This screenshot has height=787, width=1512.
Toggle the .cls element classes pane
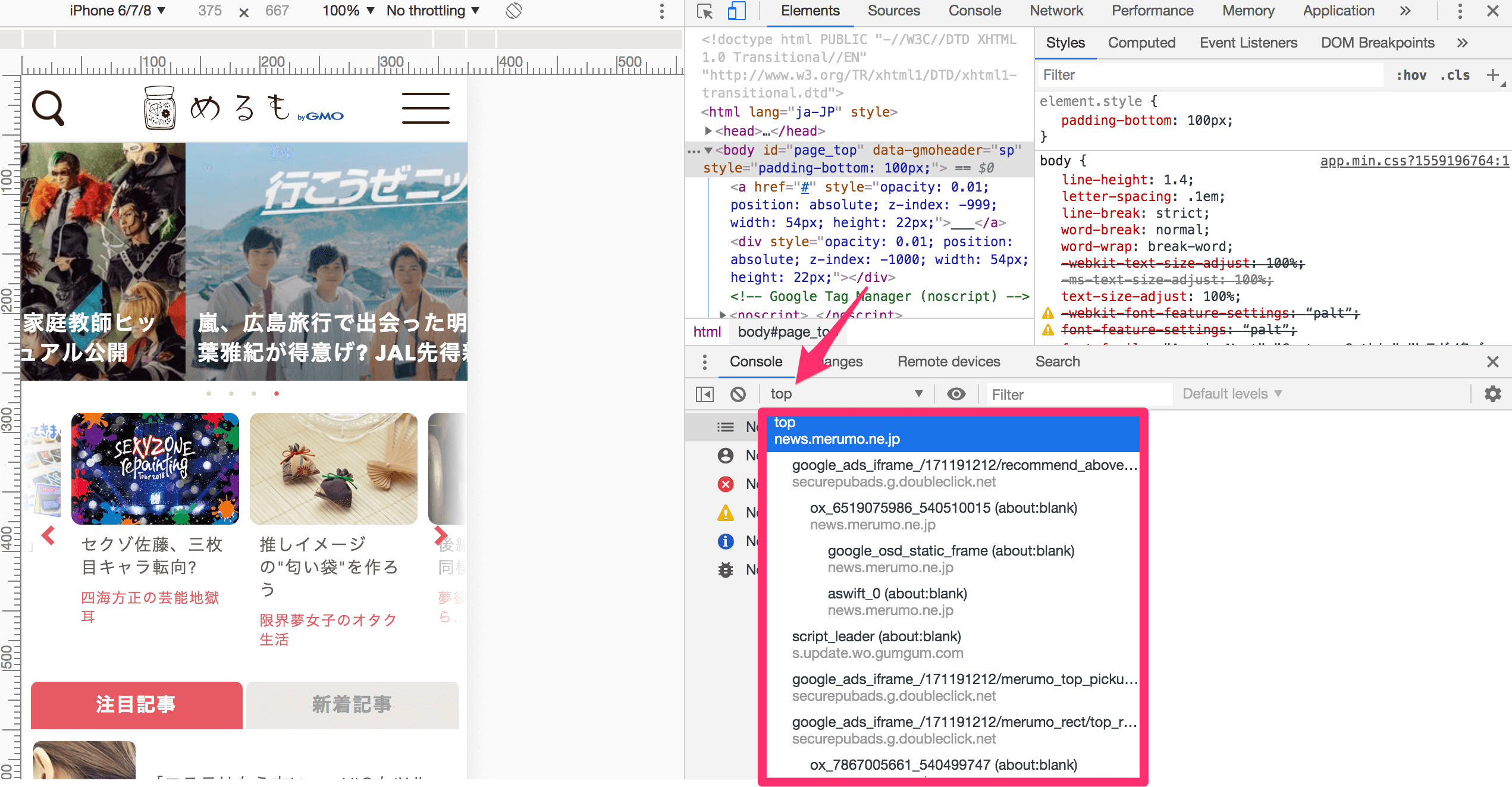click(x=1454, y=74)
